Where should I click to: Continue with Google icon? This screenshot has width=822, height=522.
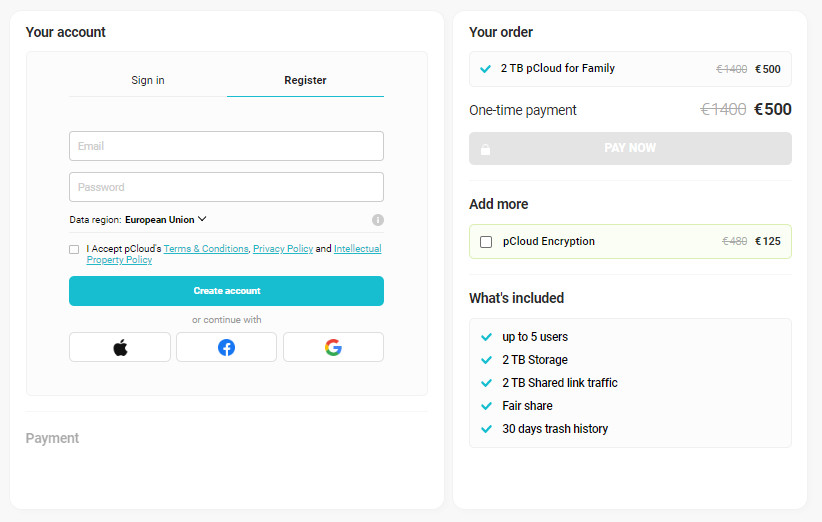pyautogui.click(x=333, y=347)
